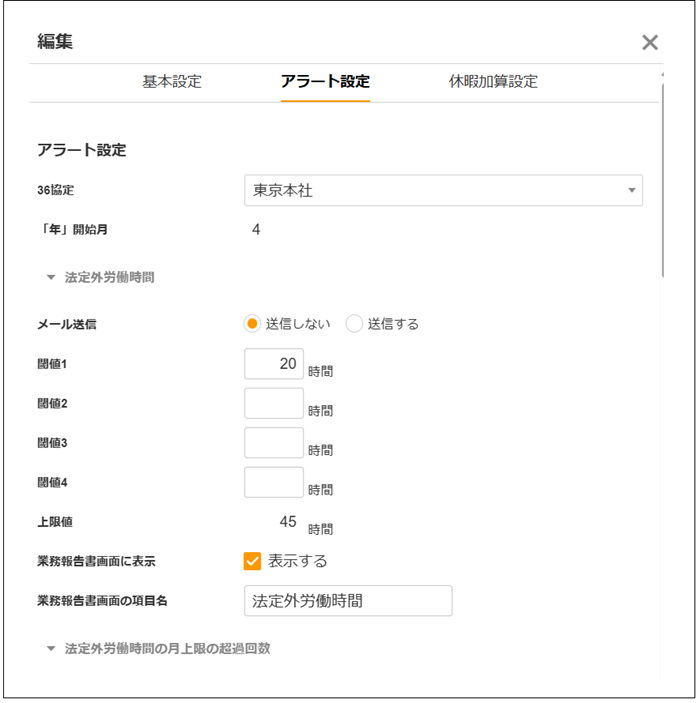700x703 pixels.
Task: Open the 36協定 dropdown showing 東京本社
Action: 443,191
